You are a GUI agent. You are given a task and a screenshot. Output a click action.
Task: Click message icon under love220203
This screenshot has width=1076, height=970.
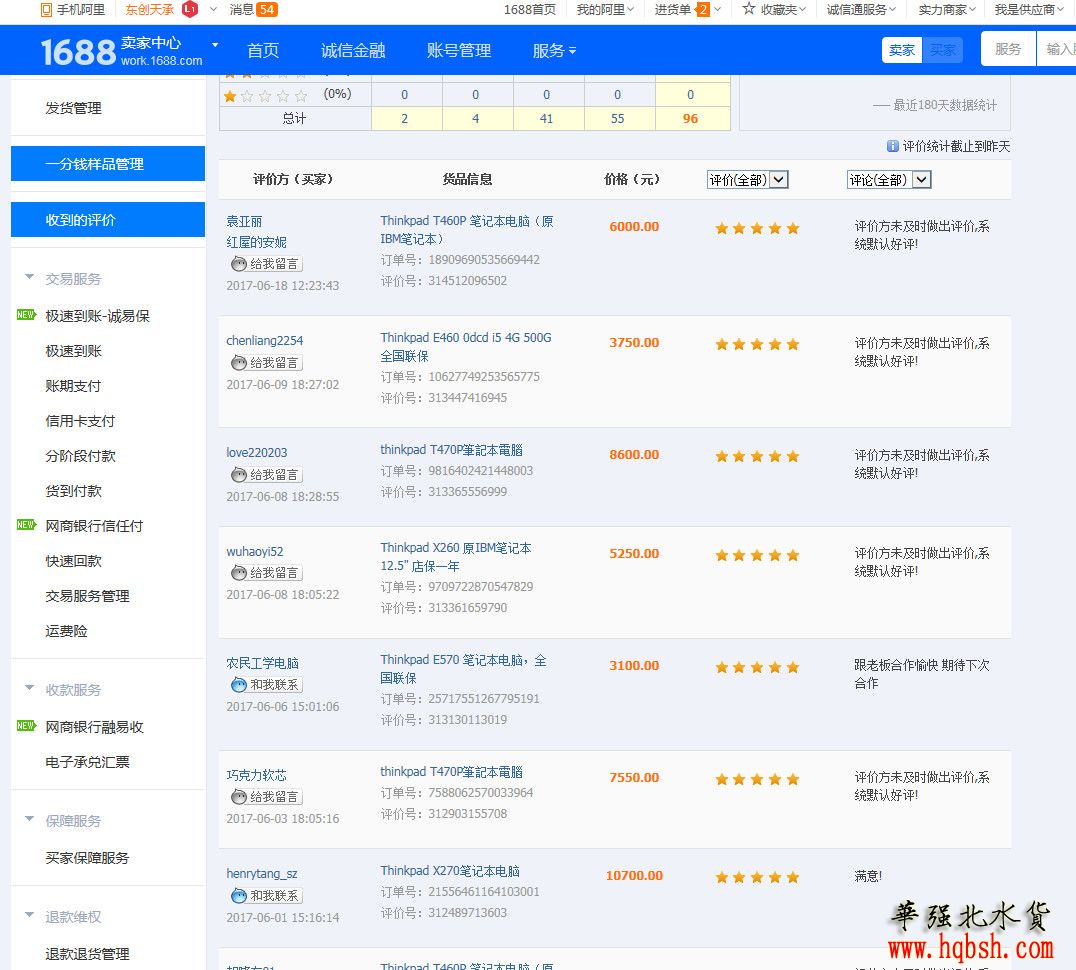click(239, 474)
